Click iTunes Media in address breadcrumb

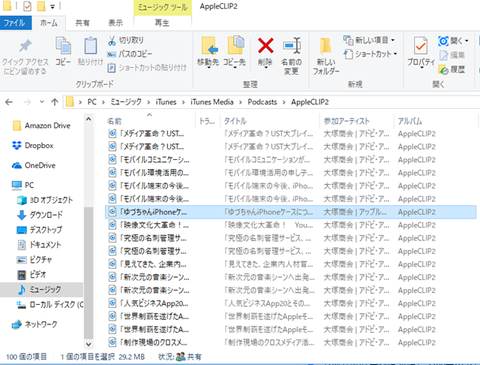(212, 102)
